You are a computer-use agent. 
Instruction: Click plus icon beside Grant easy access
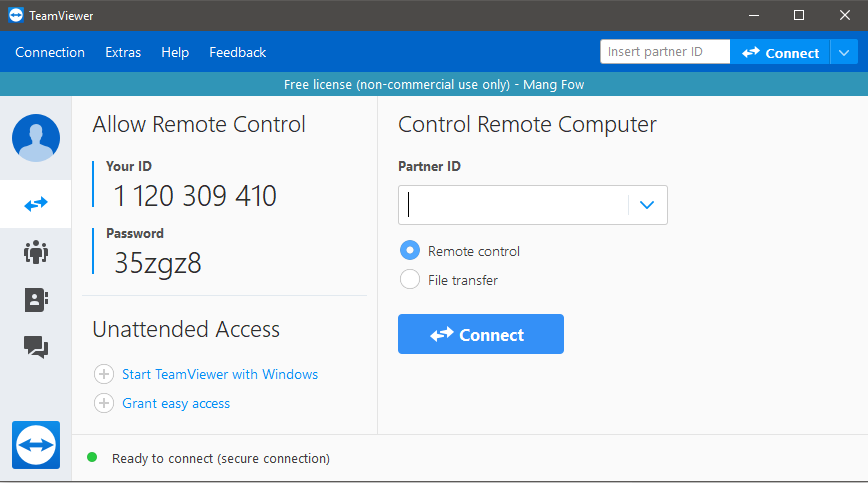click(104, 403)
